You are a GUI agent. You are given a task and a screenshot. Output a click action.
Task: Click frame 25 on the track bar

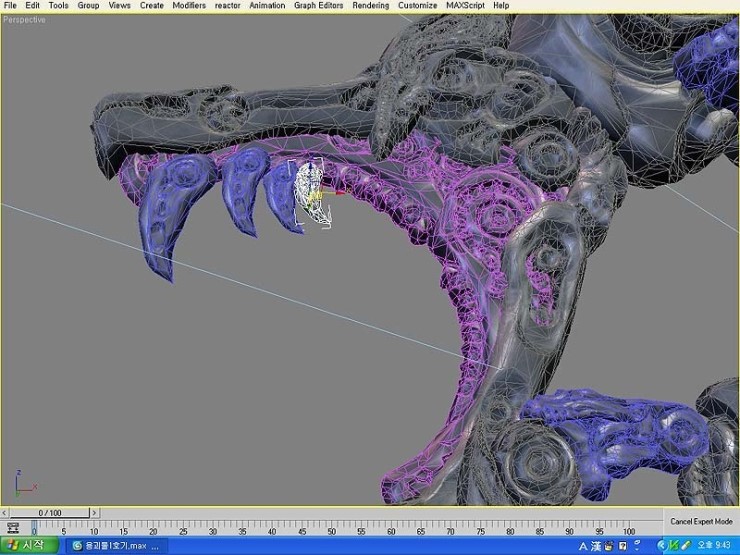[x=183, y=528]
